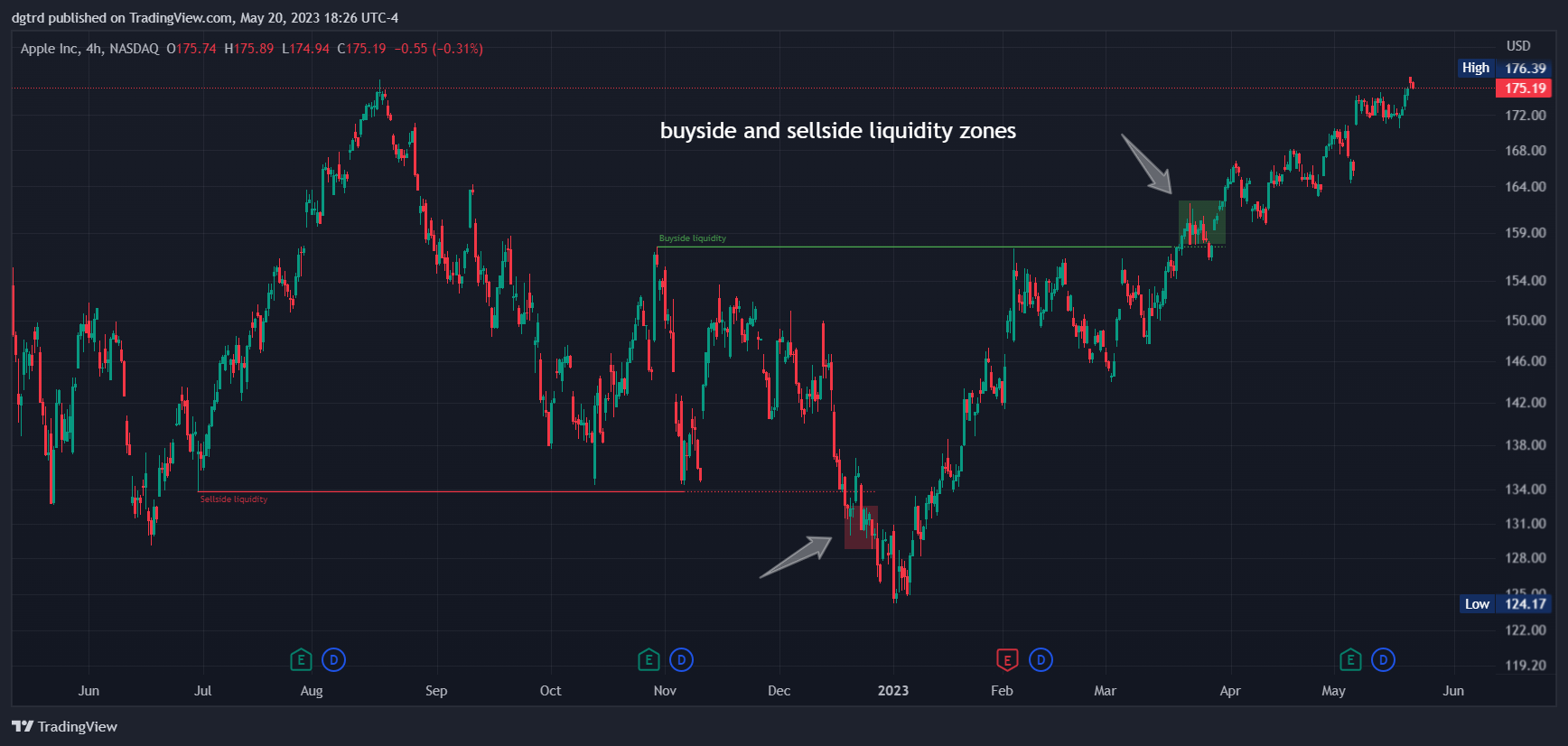Click the 150.00 price axis label
1568x746 pixels.
pos(1526,321)
